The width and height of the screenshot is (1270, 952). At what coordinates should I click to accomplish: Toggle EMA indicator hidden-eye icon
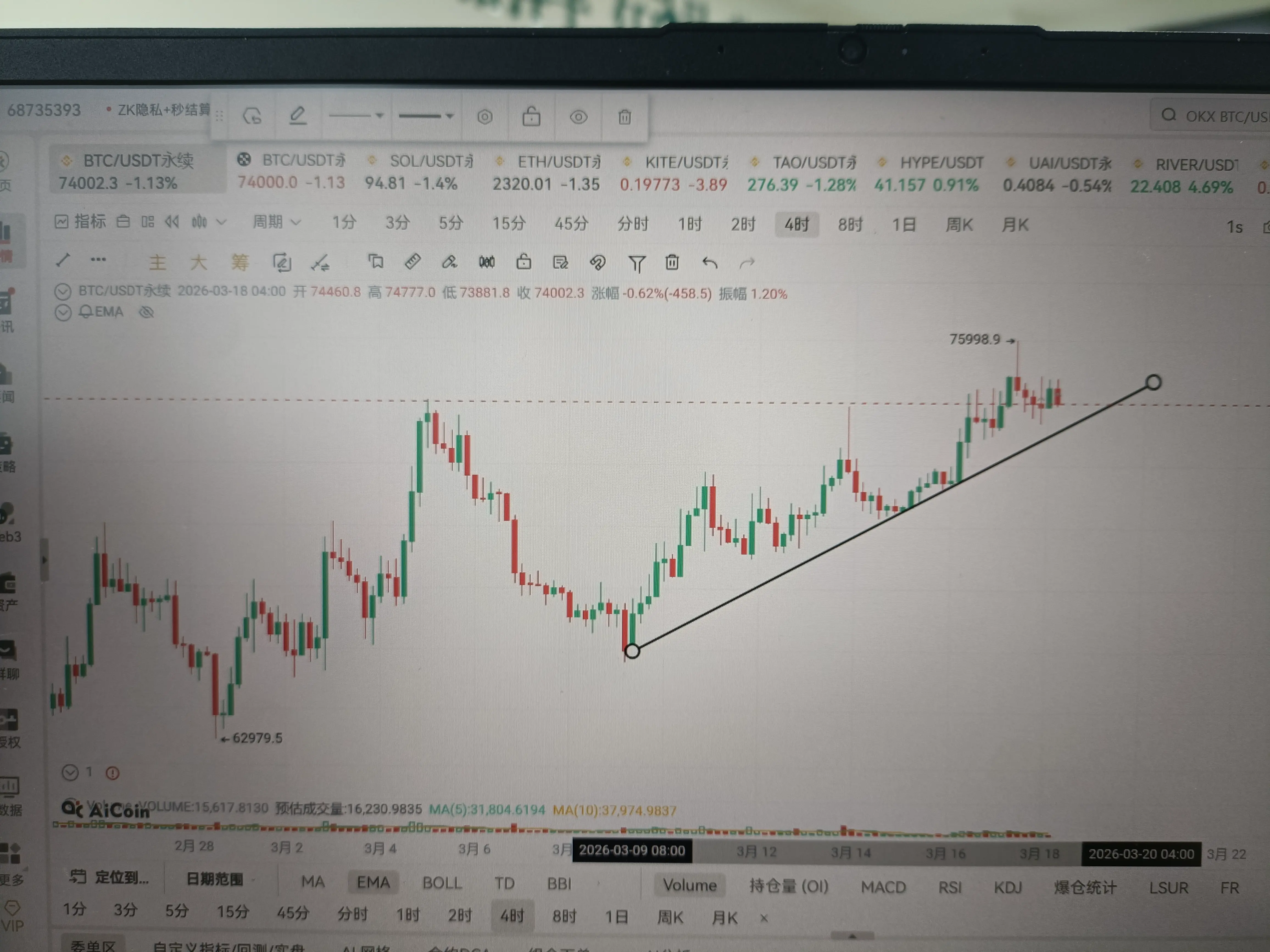pyautogui.click(x=147, y=312)
